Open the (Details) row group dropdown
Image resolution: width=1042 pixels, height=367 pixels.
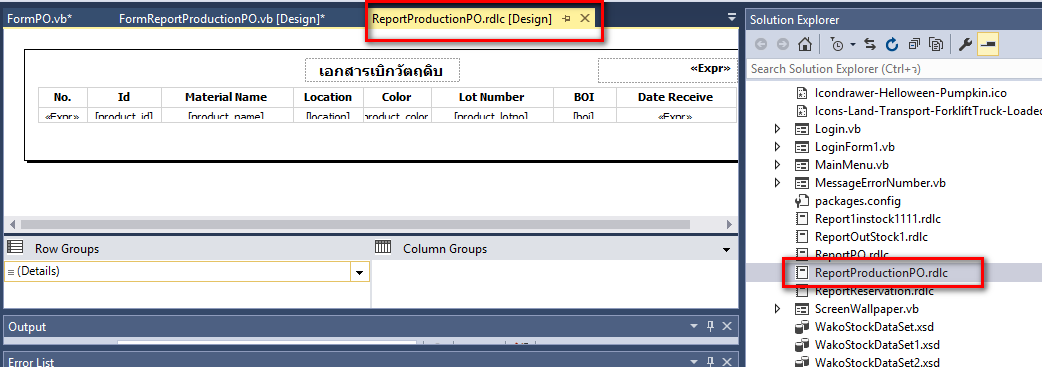click(360, 272)
